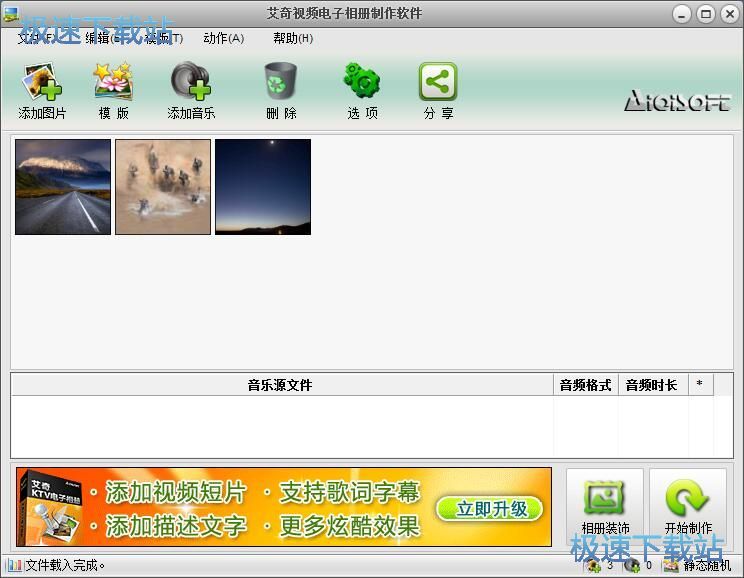Click the 音乐源文件 column header

tap(282, 385)
